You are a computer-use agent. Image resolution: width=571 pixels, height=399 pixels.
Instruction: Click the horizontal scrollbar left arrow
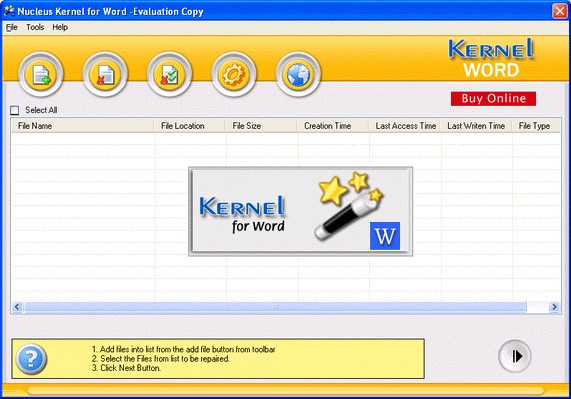[17, 307]
